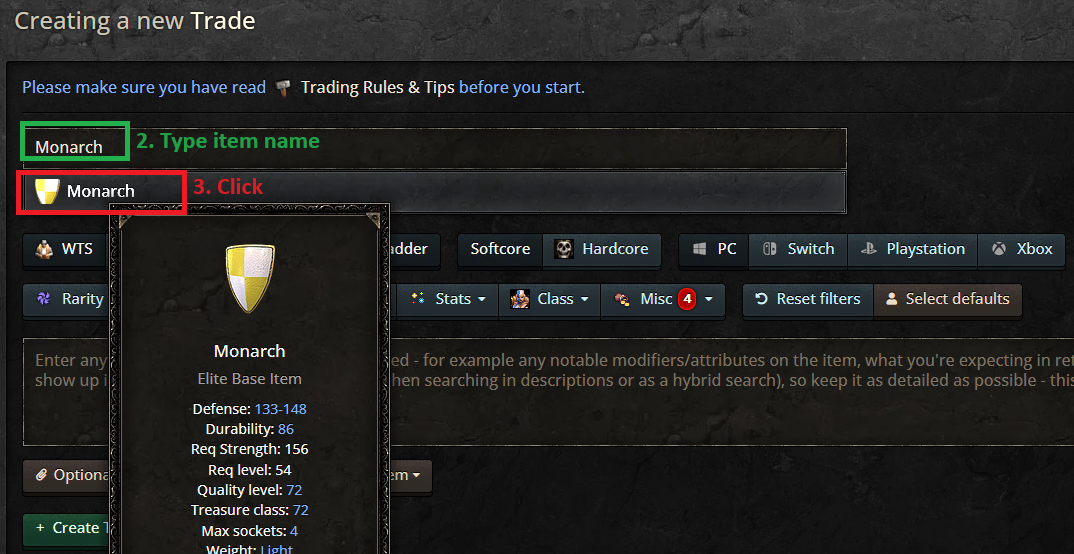Open the Rarity filter menu
This screenshot has width=1074, height=554.
65,299
